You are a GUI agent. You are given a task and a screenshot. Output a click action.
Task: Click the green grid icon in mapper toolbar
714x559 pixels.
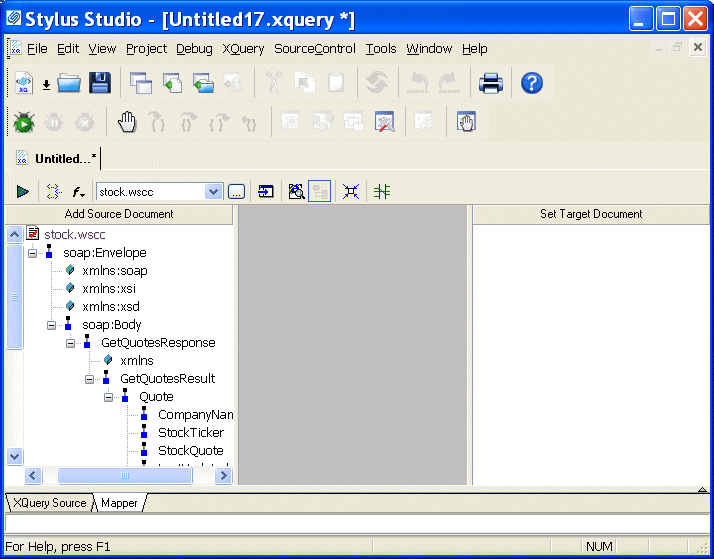tap(381, 191)
